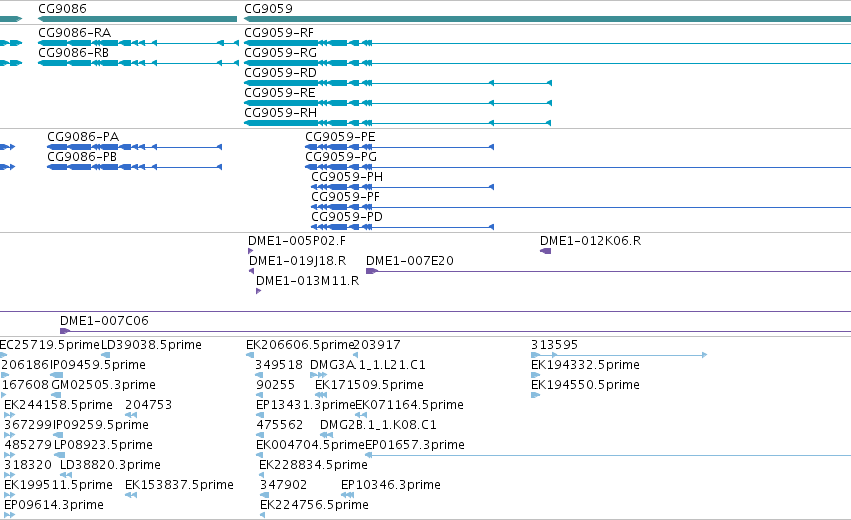Click the 203917 feature label
This screenshot has width=851, height=520.
click(x=377, y=345)
